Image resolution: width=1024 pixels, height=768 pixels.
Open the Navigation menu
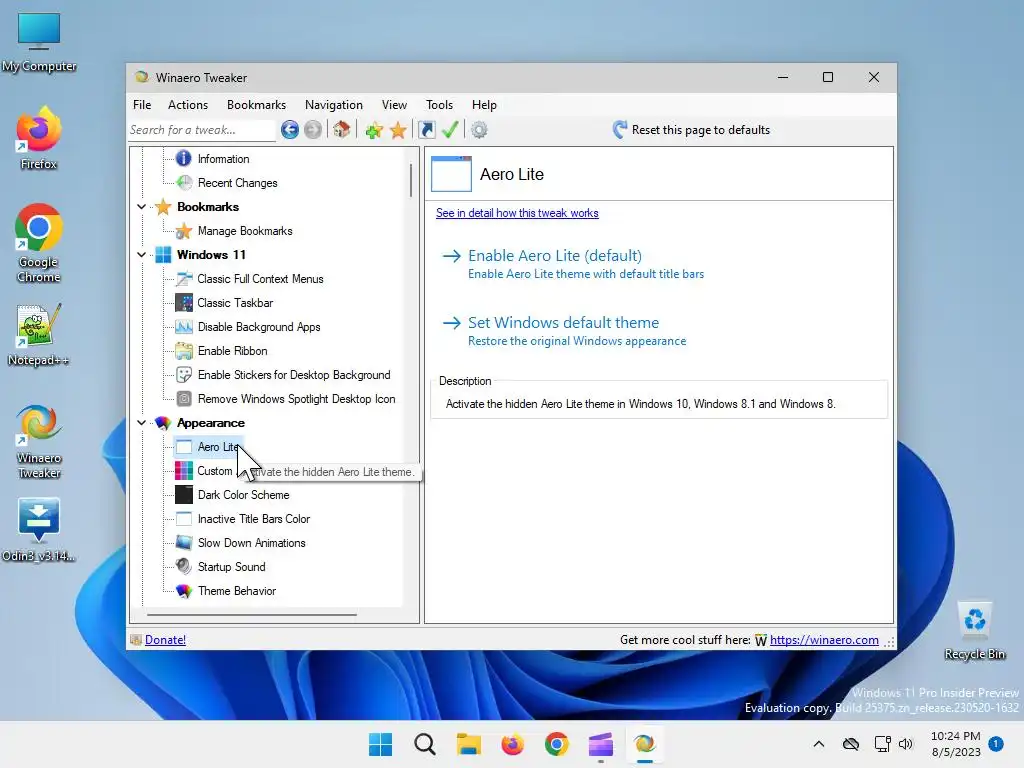click(334, 104)
